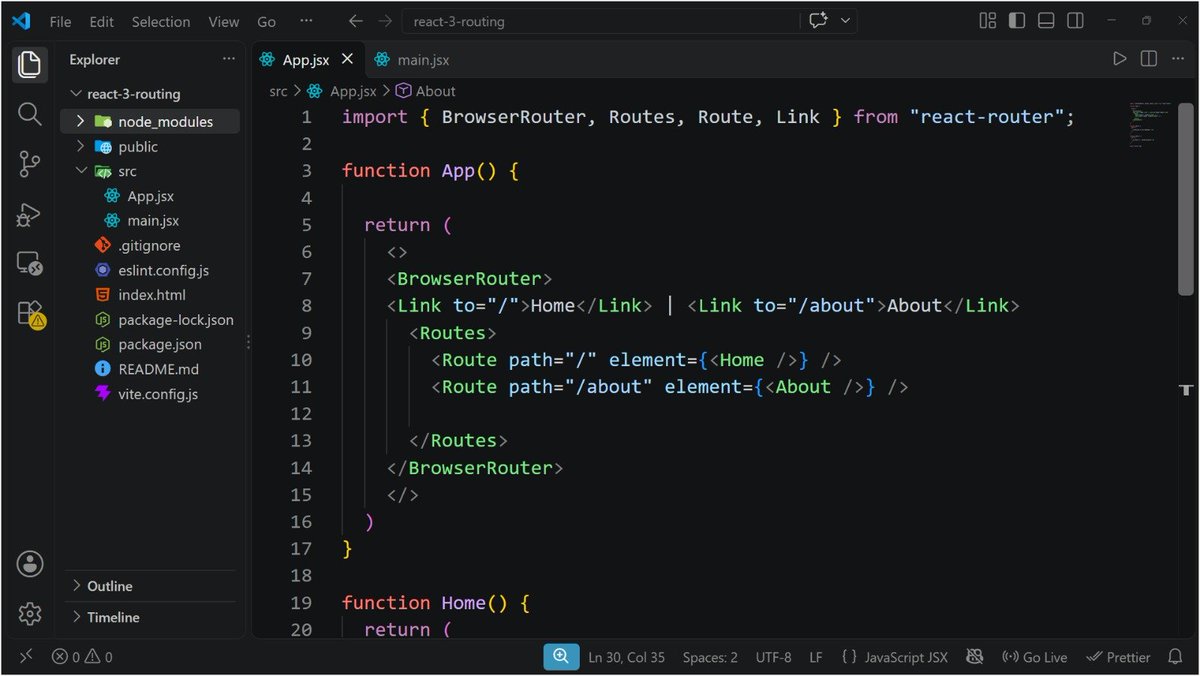Viewport: 1200px width, 676px height.
Task: Open the View menu
Action: point(223,21)
